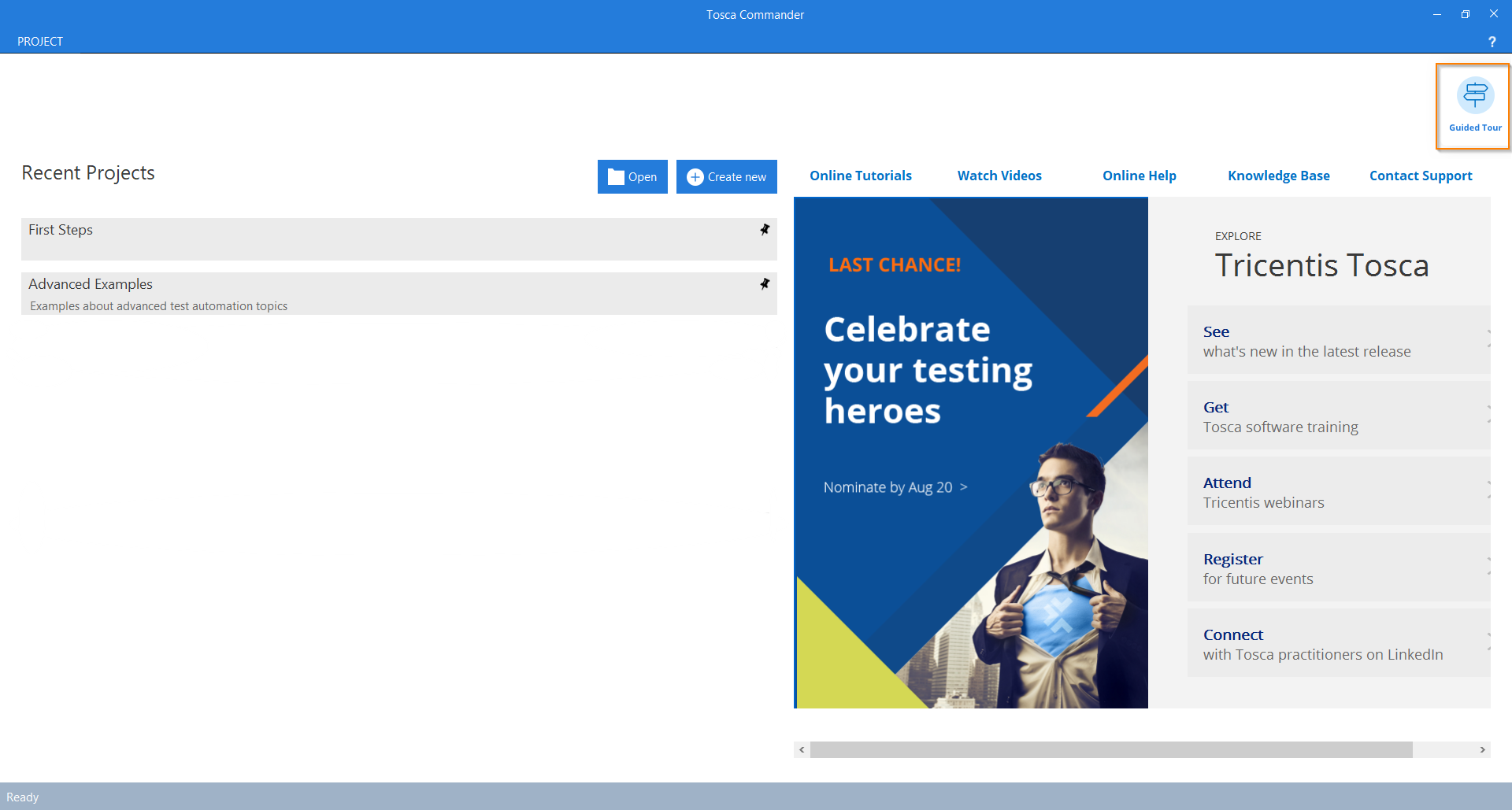Image resolution: width=1512 pixels, height=810 pixels.
Task: Expand Get Tosca software training tile
Action: pyautogui.click(x=1338, y=416)
